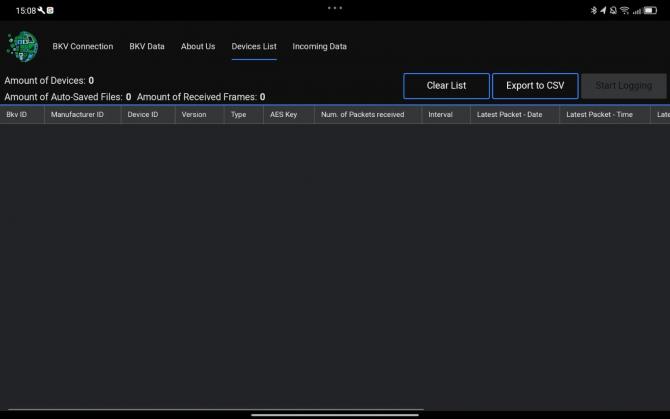Click Export to CSV button
Viewport: 670px width, 419px height.
point(535,86)
